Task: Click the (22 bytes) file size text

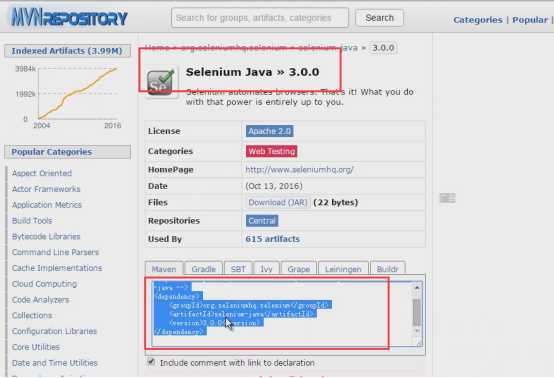Action: point(336,202)
